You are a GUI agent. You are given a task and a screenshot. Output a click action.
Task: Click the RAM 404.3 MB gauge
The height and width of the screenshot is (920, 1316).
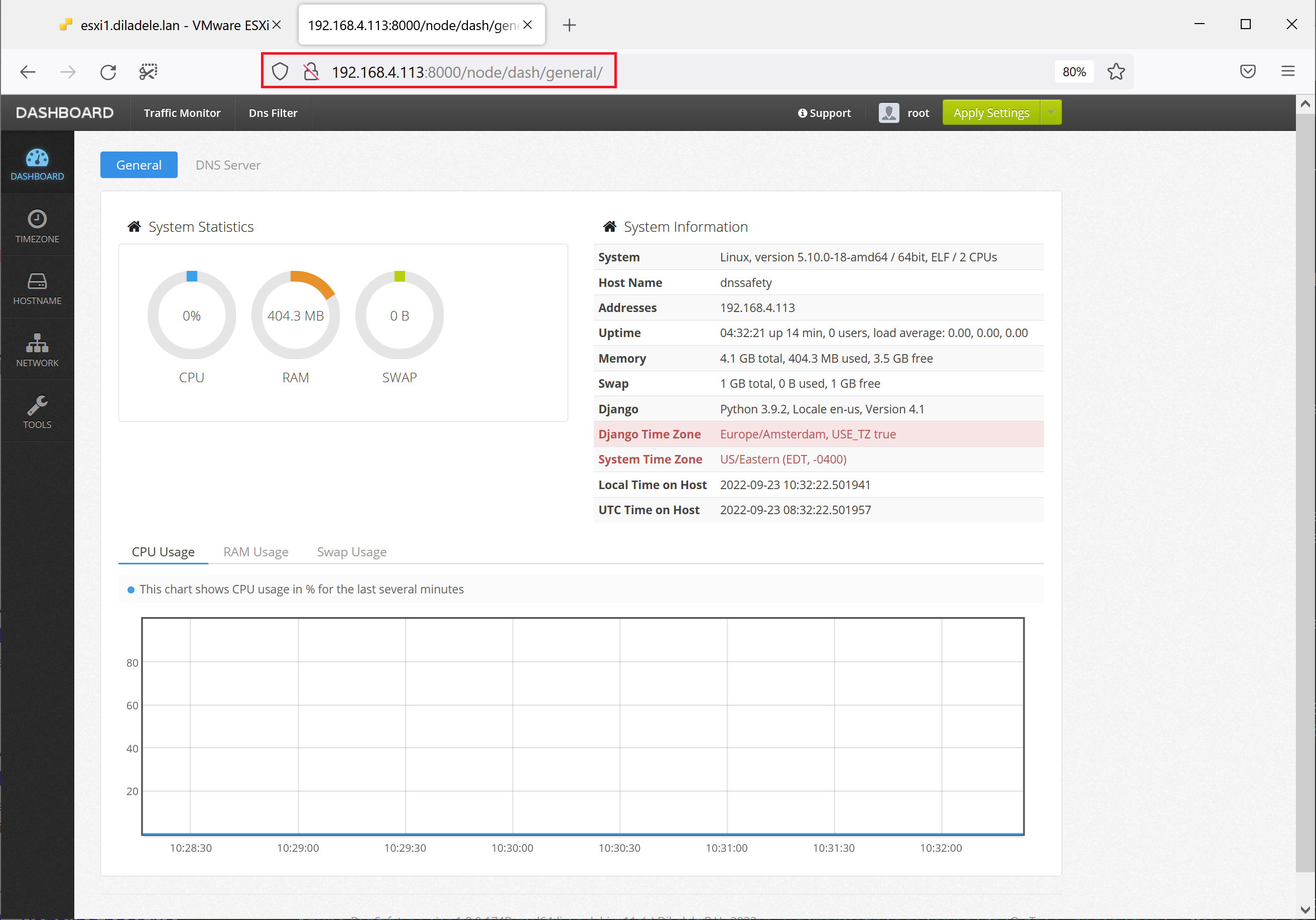pos(295,315)
